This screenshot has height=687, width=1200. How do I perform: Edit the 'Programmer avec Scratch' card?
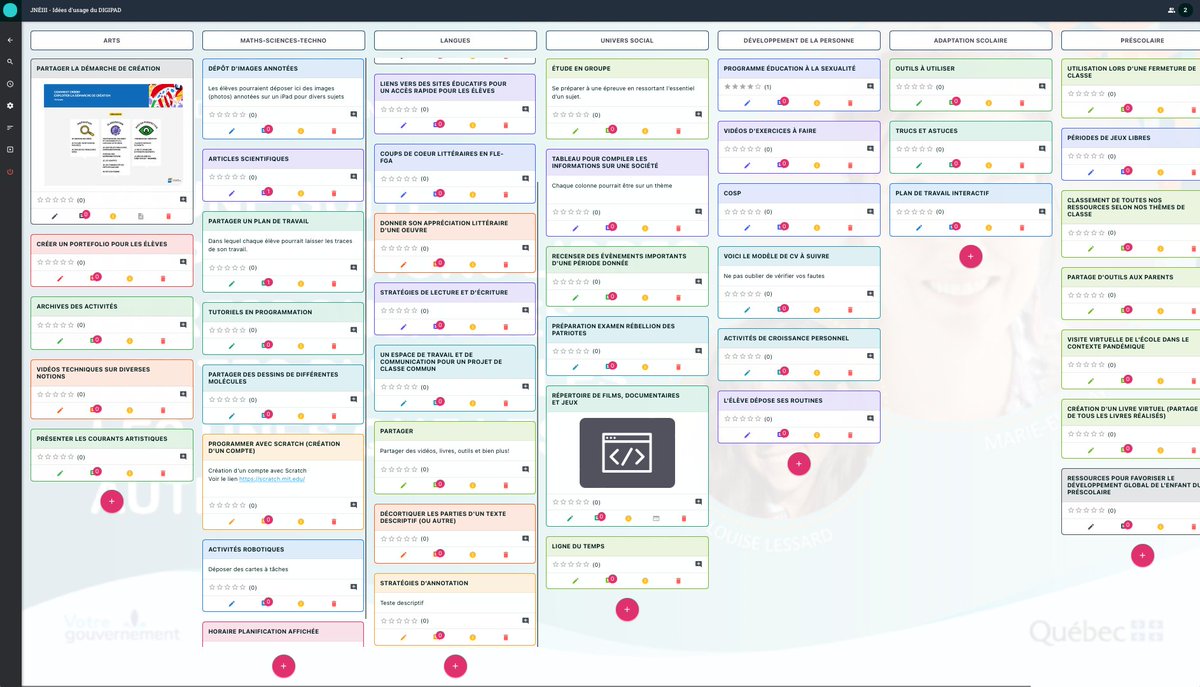point(231,521)
